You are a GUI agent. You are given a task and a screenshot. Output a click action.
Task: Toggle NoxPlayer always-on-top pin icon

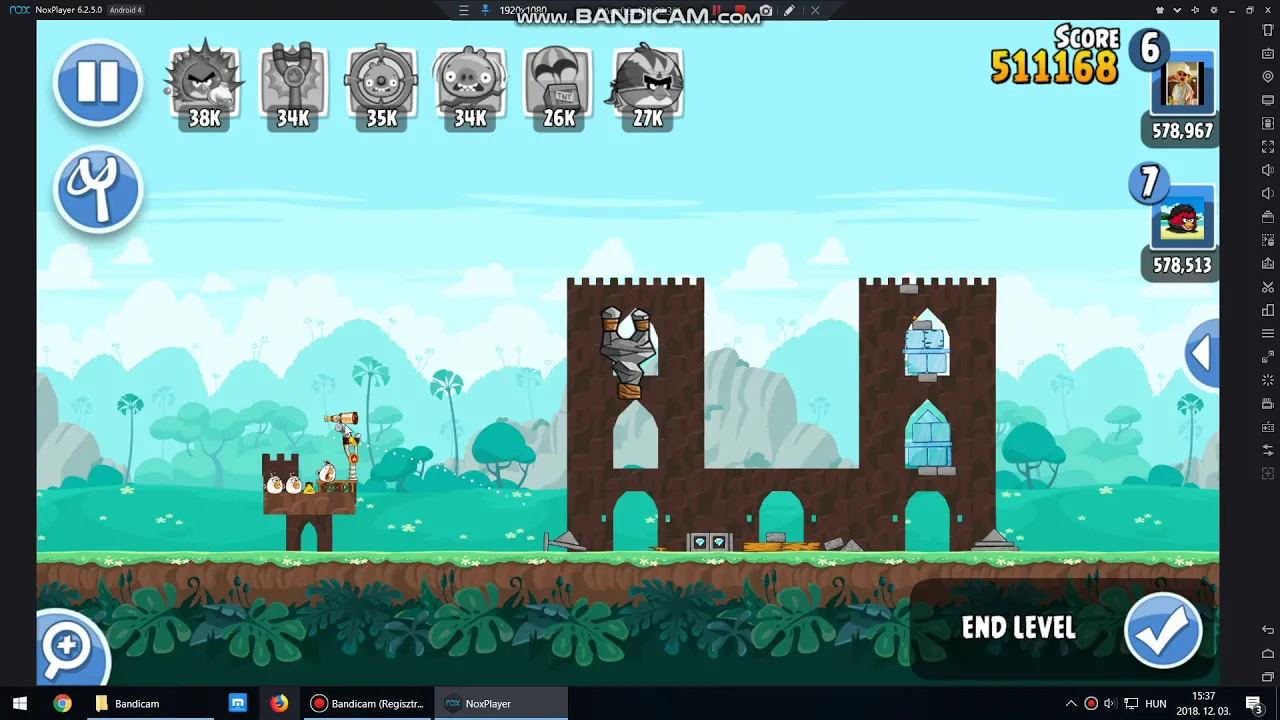tap(1194, 10)
